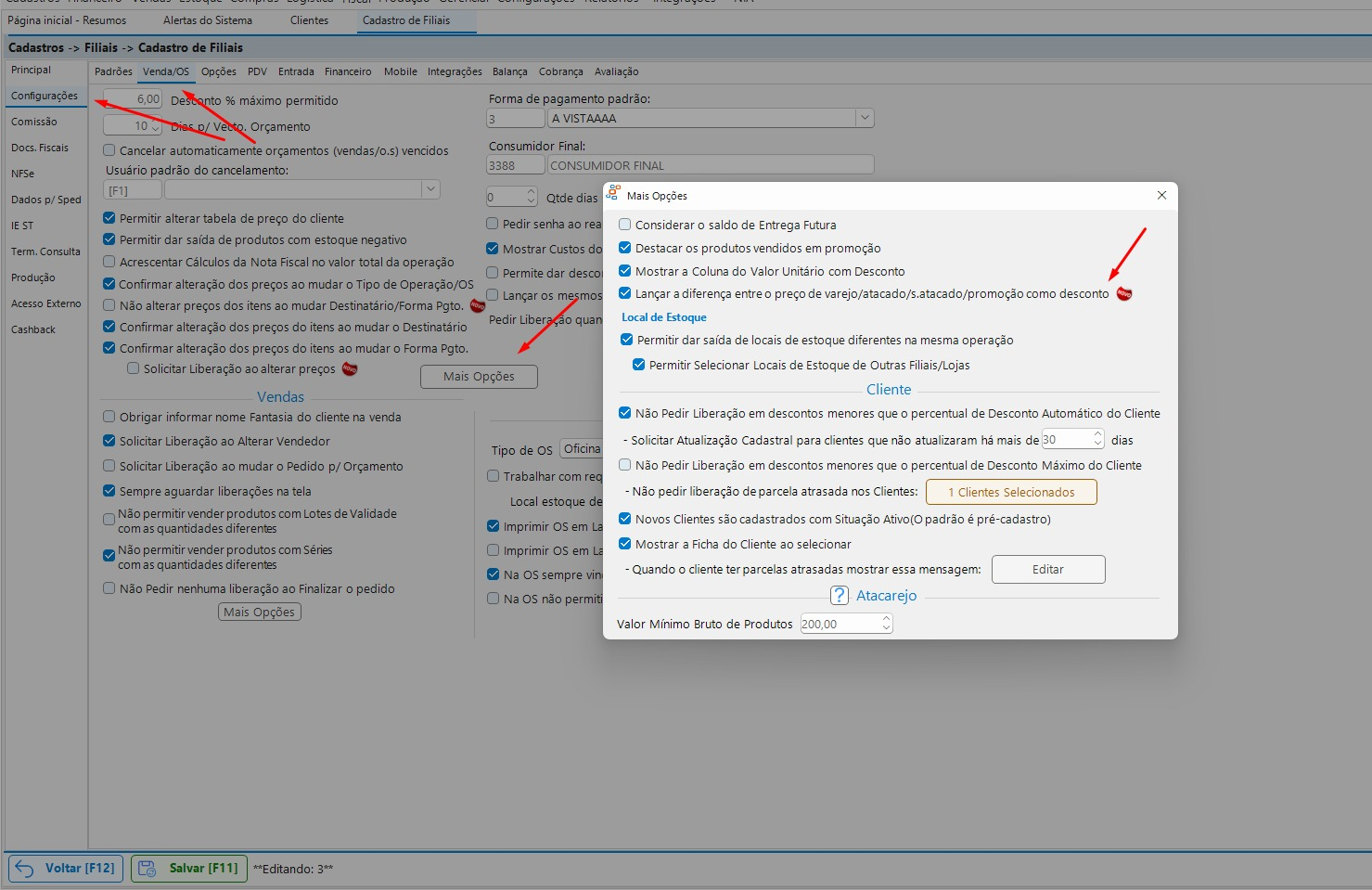Switch to Alertas do Sistema tab
This screenshot has height=890, width=1372.
[208, 20]
